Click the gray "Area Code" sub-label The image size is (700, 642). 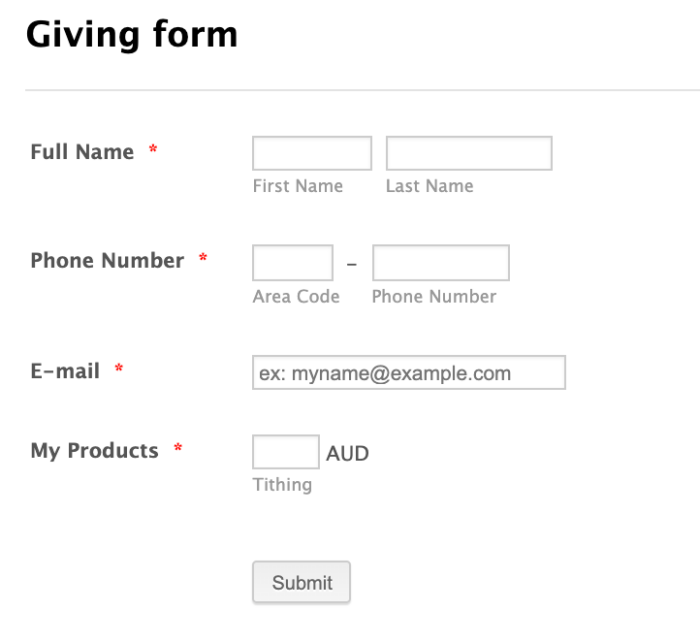(296, 296)
